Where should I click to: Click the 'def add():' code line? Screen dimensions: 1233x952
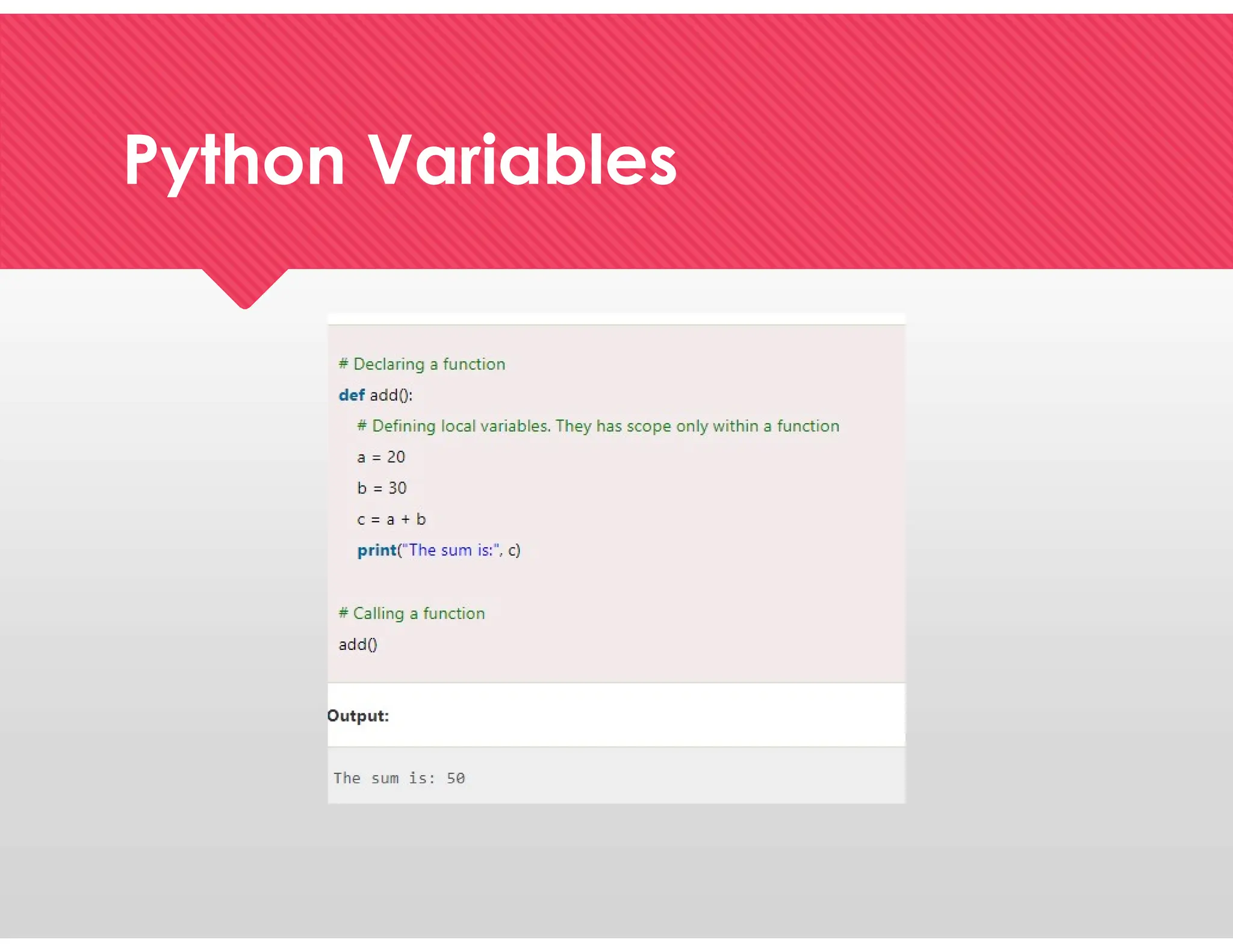pos(376,395)
